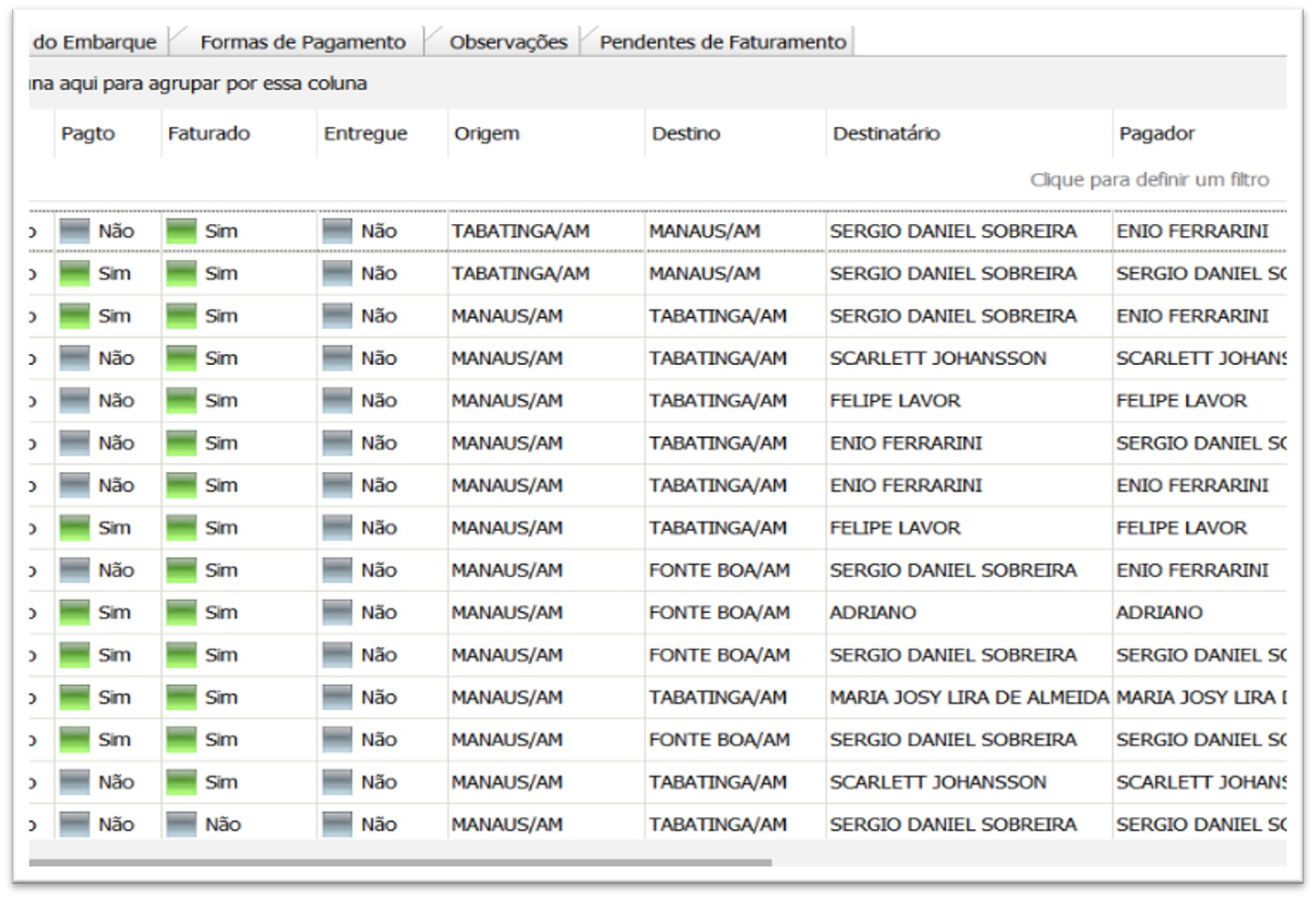Click the green Pagto icon for MARIA JOSY LIRA DE ALMEIDA
1316x899 pixels.
coord(73,697)
